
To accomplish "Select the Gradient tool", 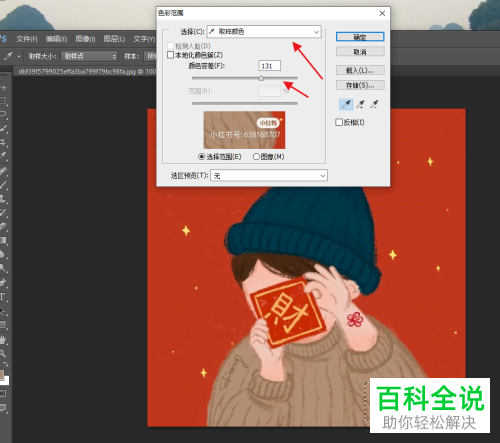I will click(x=3, y=240).
